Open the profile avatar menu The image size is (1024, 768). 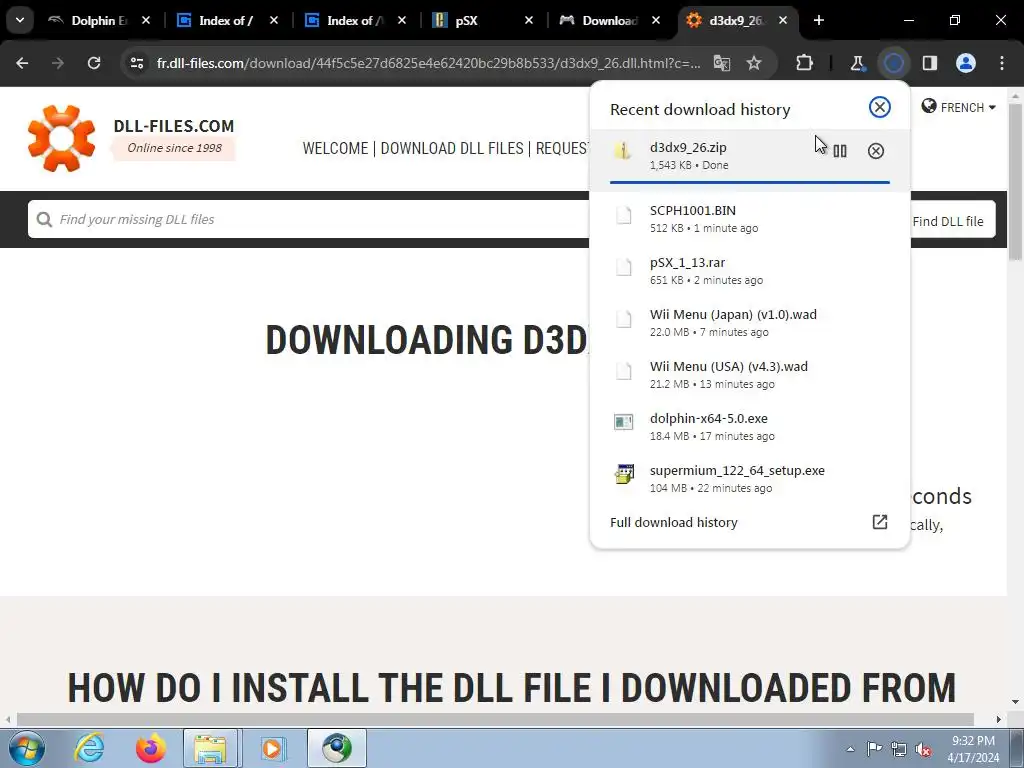(966, 63)
